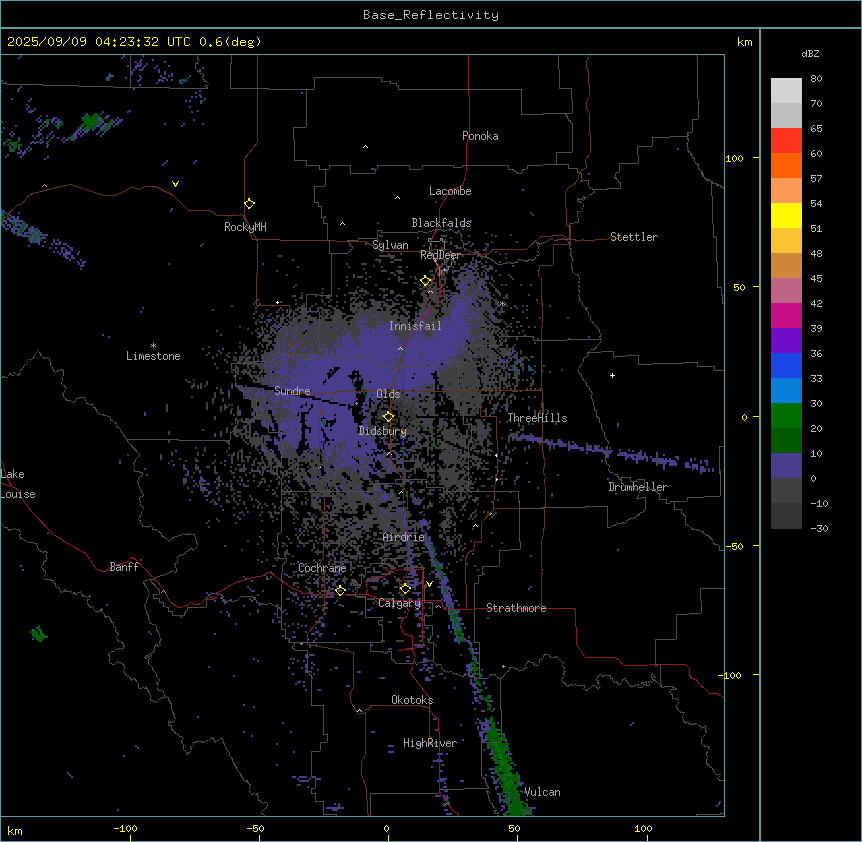Click the yellow V marker east of Calgary
Image resolution: width=862 pixels, height=842 pixels.
[429, 584]
